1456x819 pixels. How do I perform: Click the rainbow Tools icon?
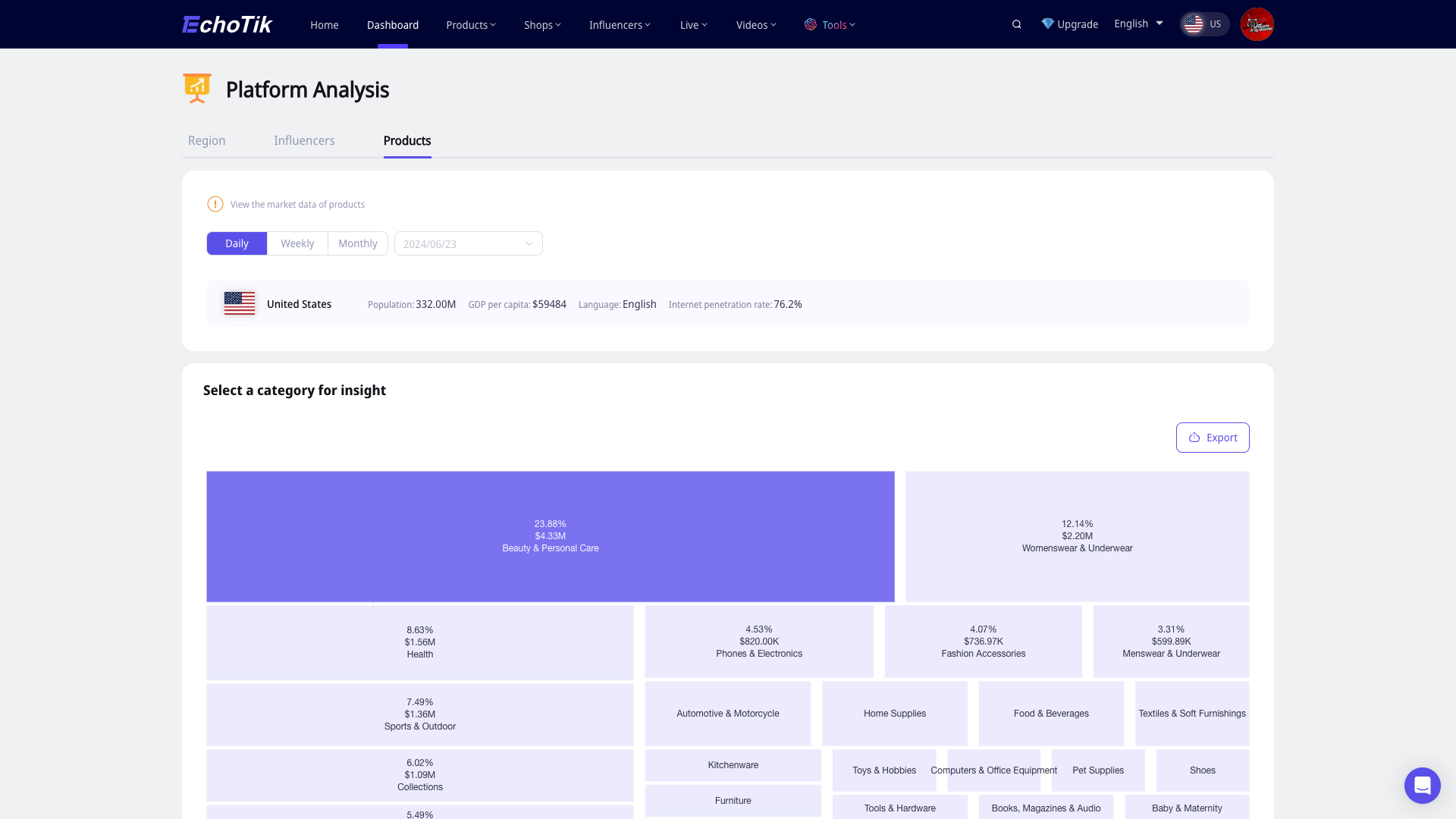tap(811, 24)
